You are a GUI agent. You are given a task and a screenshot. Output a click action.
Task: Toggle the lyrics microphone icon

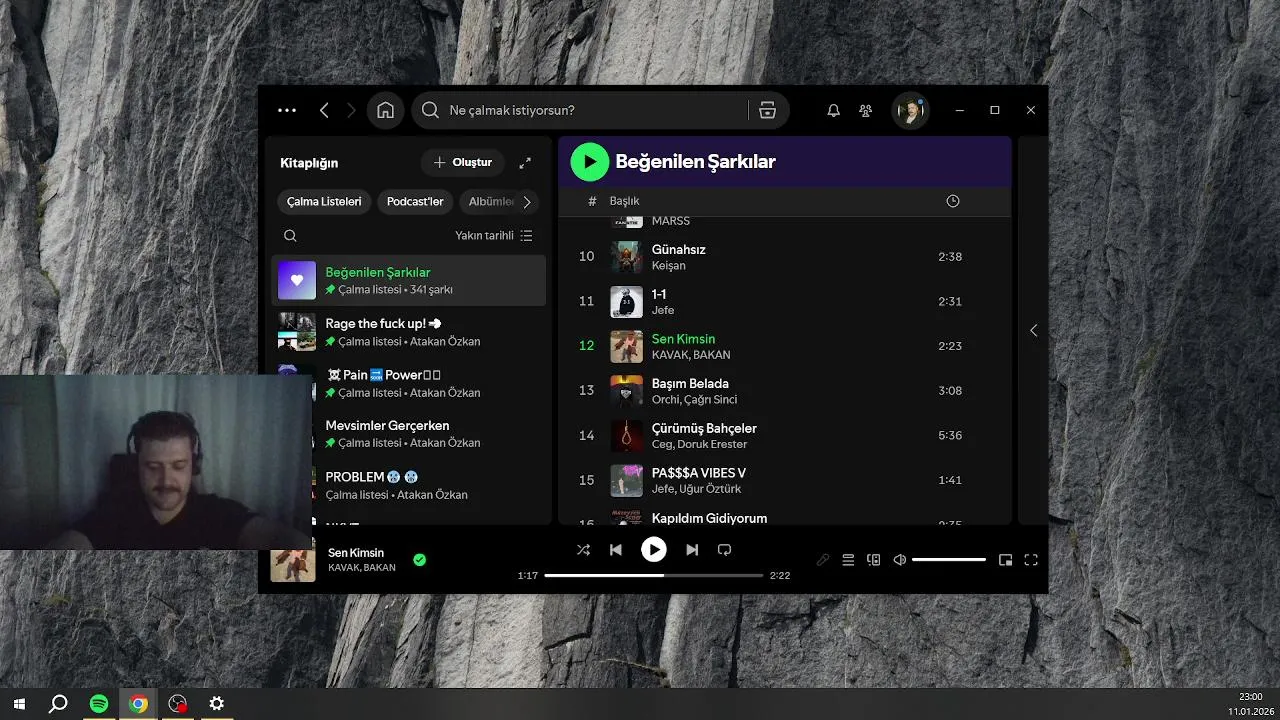(x=823, y=560)
